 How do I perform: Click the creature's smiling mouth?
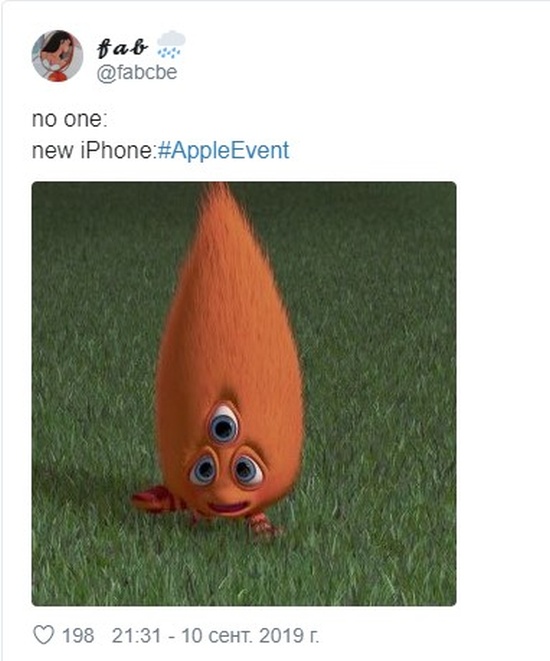pos(228,507)
